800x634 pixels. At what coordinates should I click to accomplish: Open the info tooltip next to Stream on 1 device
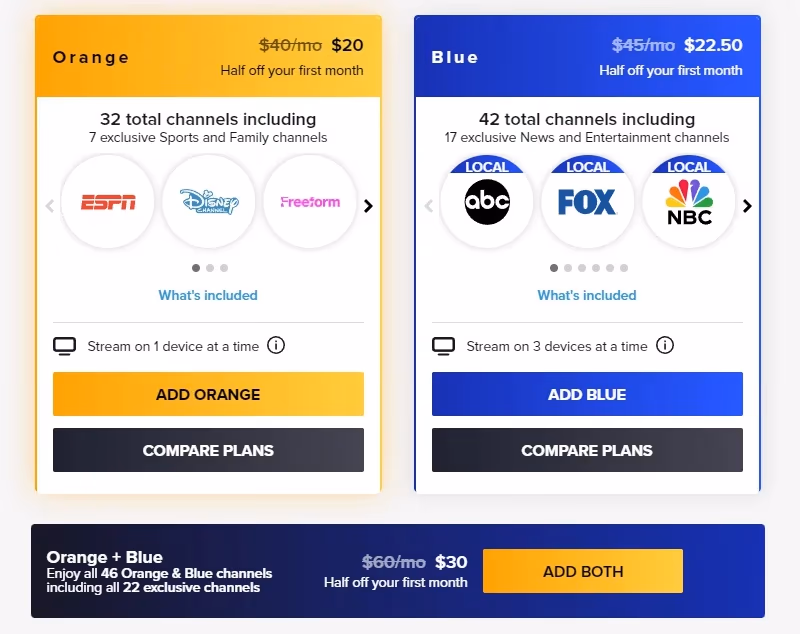point(277,345)
